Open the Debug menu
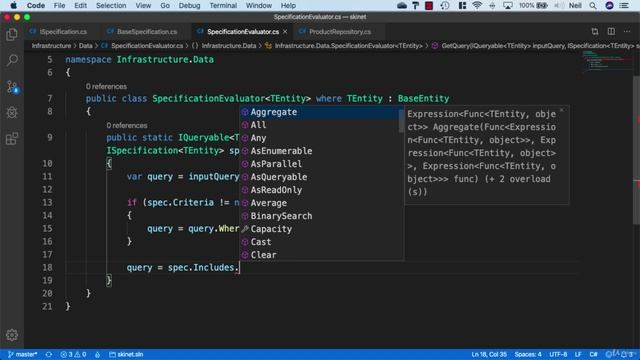640x360 pixels. [x=189, y=5]
